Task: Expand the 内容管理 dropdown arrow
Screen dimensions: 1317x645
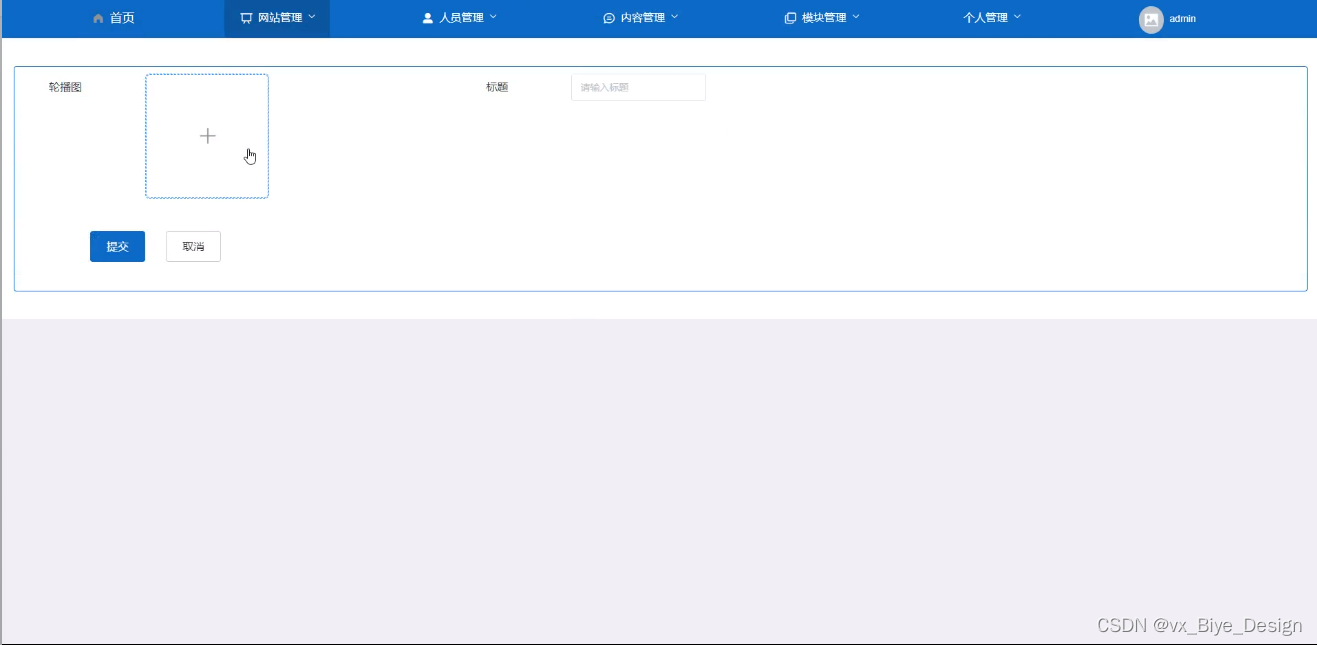Action: (674, 17)
